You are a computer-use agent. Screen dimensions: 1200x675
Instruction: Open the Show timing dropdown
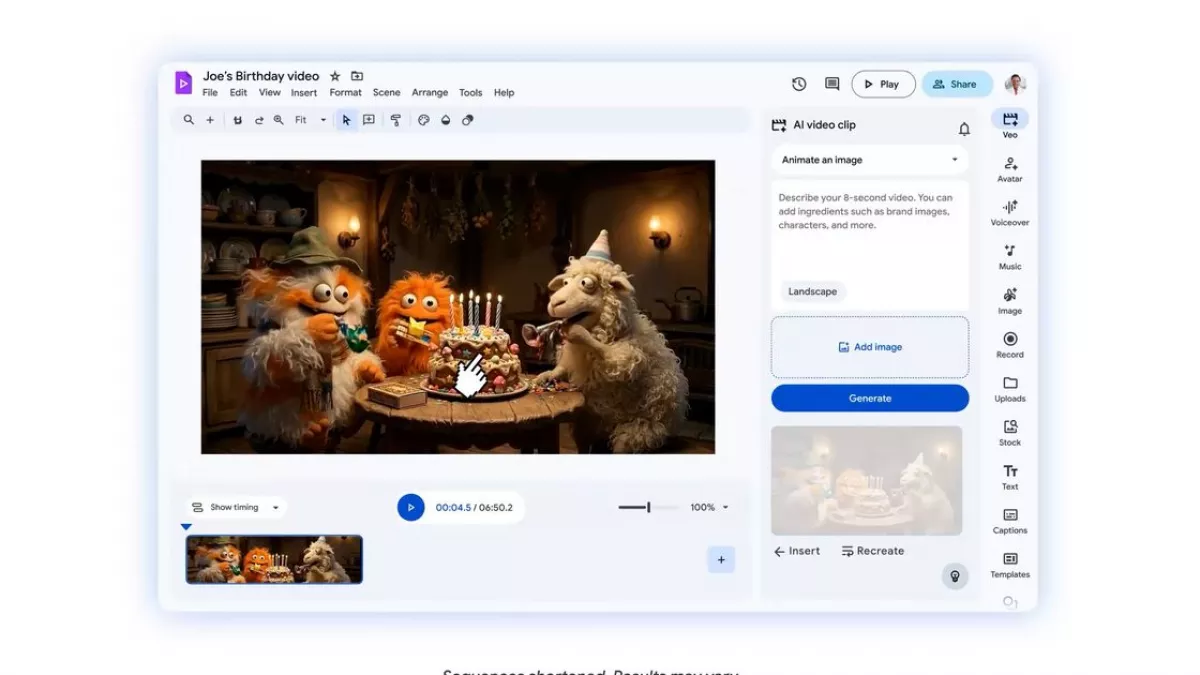point(236,508)
